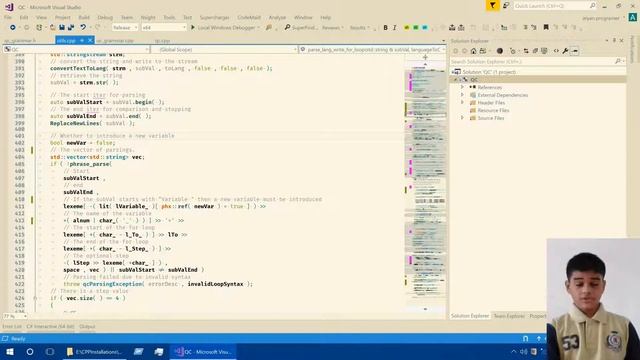640x360 pixels.
Task: Open the Error List tab
Action: [x=12, y=327]
